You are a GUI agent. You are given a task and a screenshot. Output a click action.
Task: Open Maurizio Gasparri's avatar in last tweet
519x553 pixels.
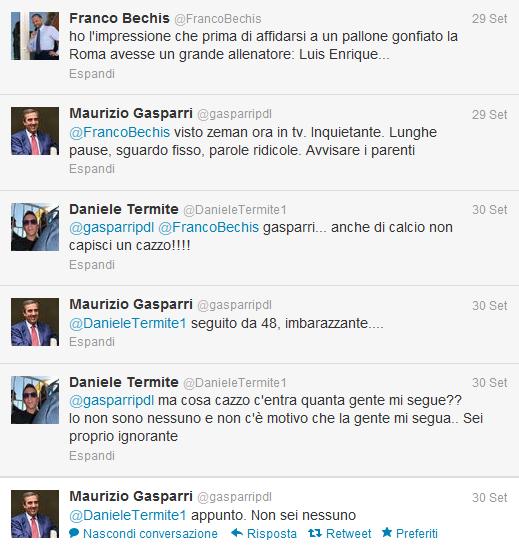pos(35,514)
